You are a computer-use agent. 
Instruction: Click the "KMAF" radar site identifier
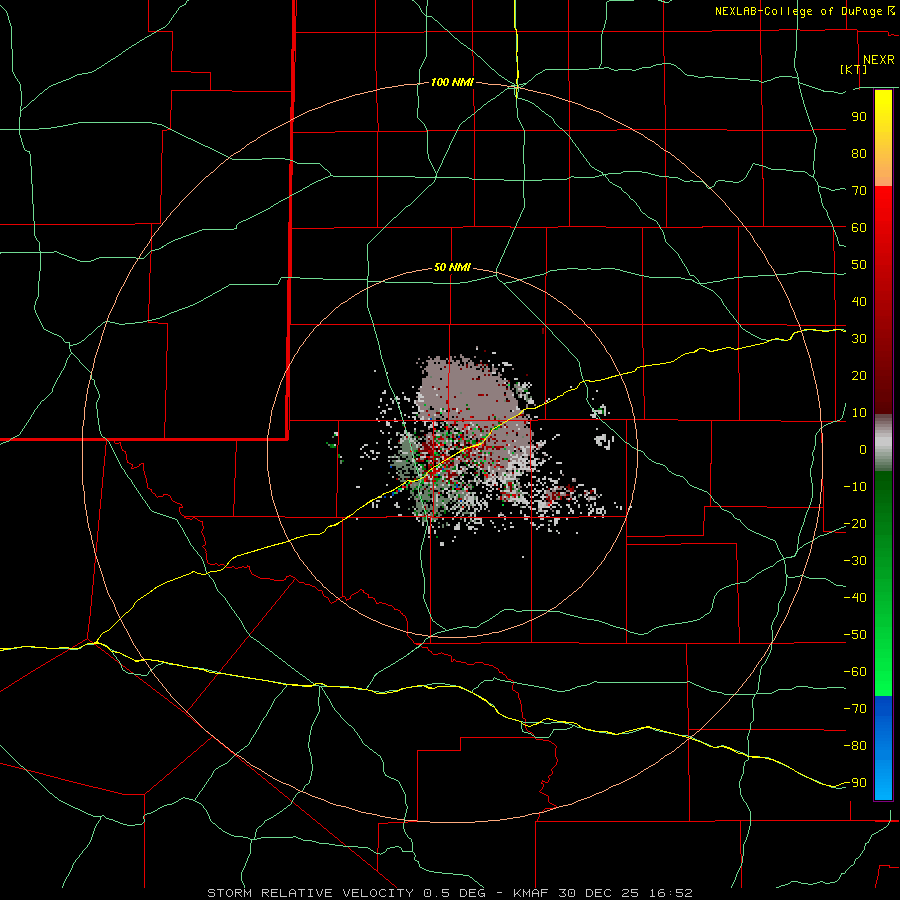click(x=530, y=893)
